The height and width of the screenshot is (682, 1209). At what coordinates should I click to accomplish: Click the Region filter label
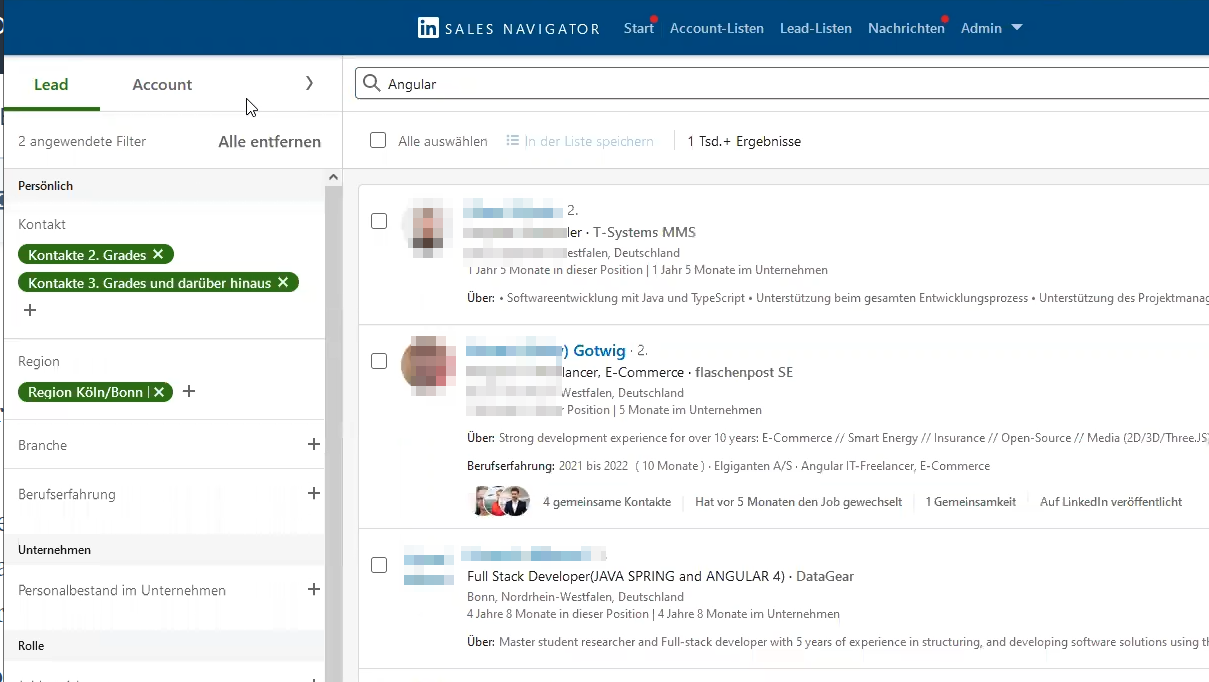[x=39, y=361]
